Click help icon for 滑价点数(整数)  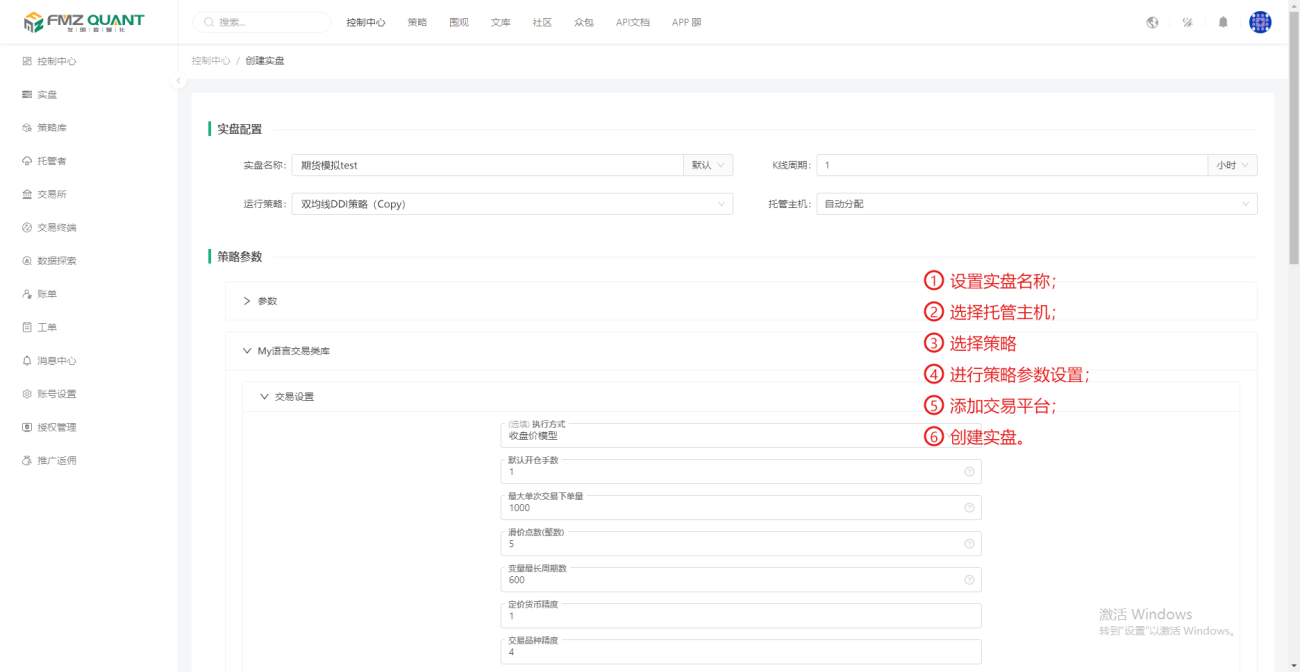[x=969, y=543]
